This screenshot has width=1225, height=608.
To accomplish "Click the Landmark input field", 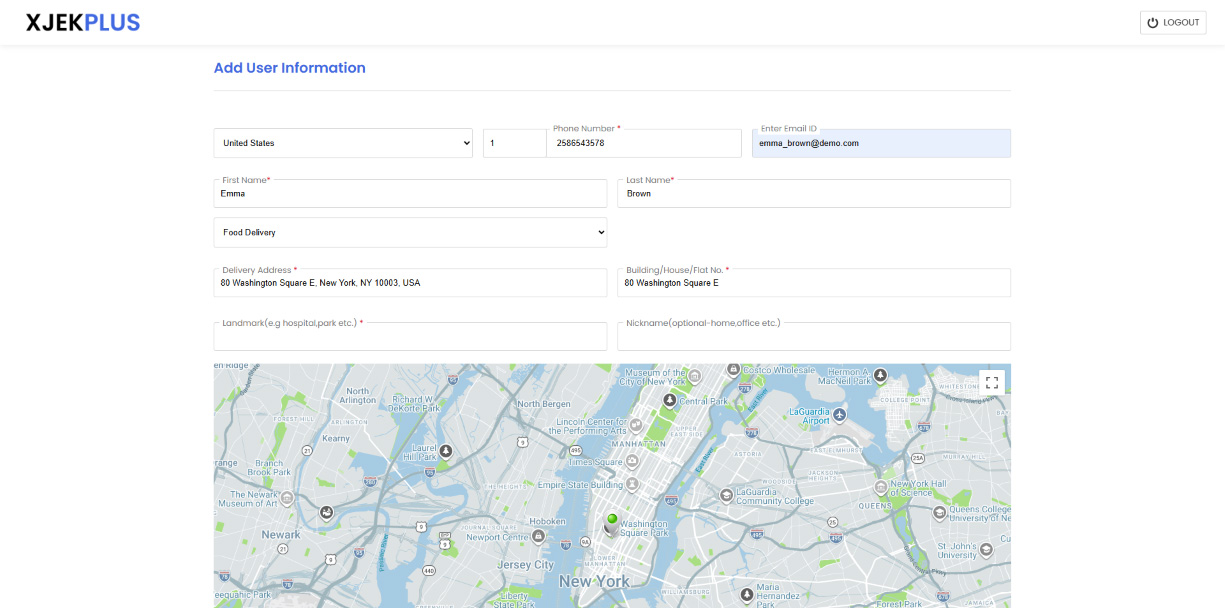I will click(410, 336).
